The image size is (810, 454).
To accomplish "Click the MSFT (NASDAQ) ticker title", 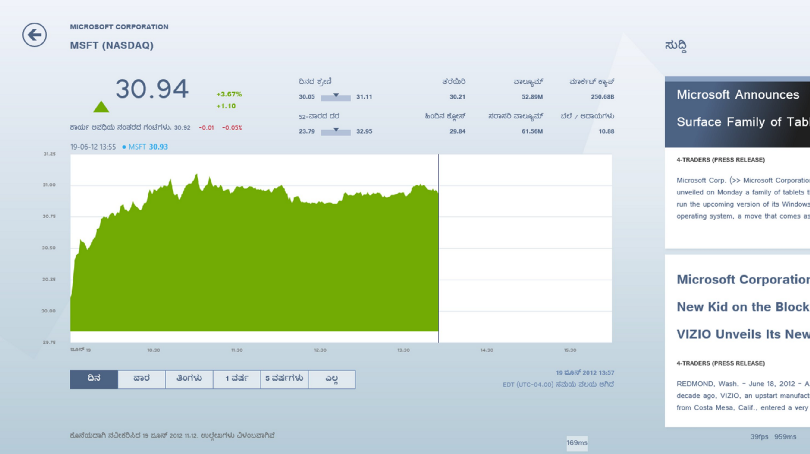I will tap(112, 45).
